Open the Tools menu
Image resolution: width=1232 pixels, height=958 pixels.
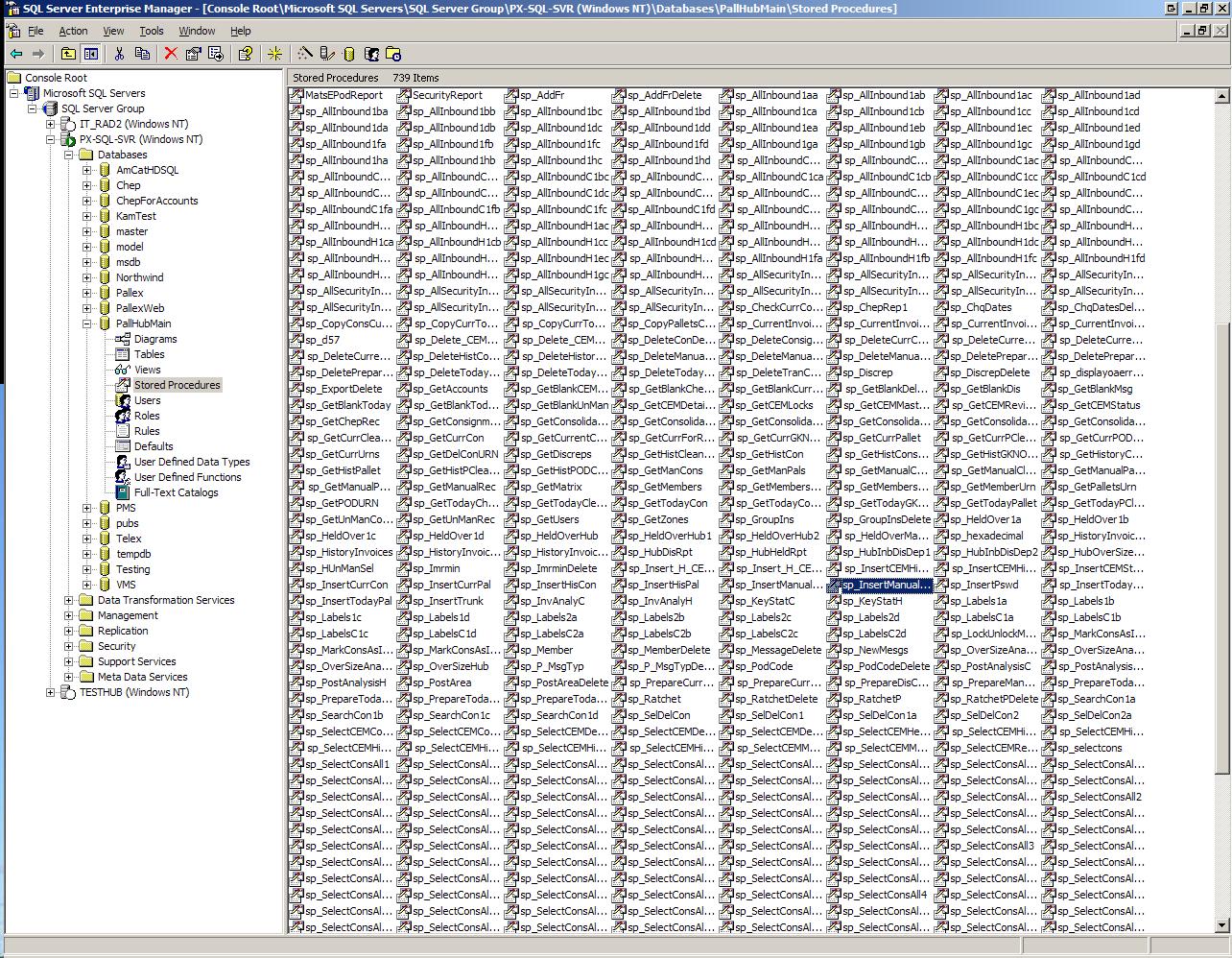click(x=152, y=31)
